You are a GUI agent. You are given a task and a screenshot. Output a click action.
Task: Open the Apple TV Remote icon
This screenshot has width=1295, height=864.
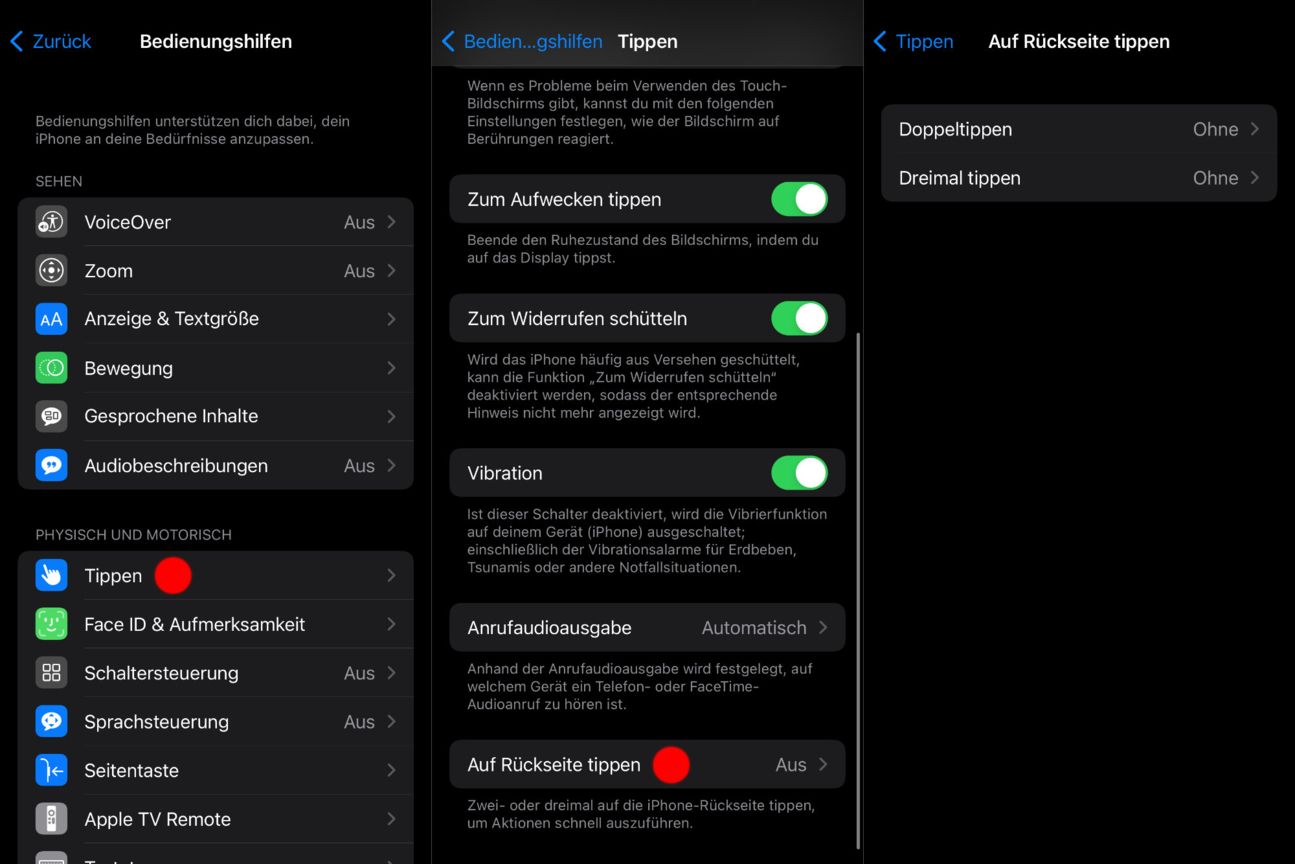pyautogui.click(x=51, y=819)
